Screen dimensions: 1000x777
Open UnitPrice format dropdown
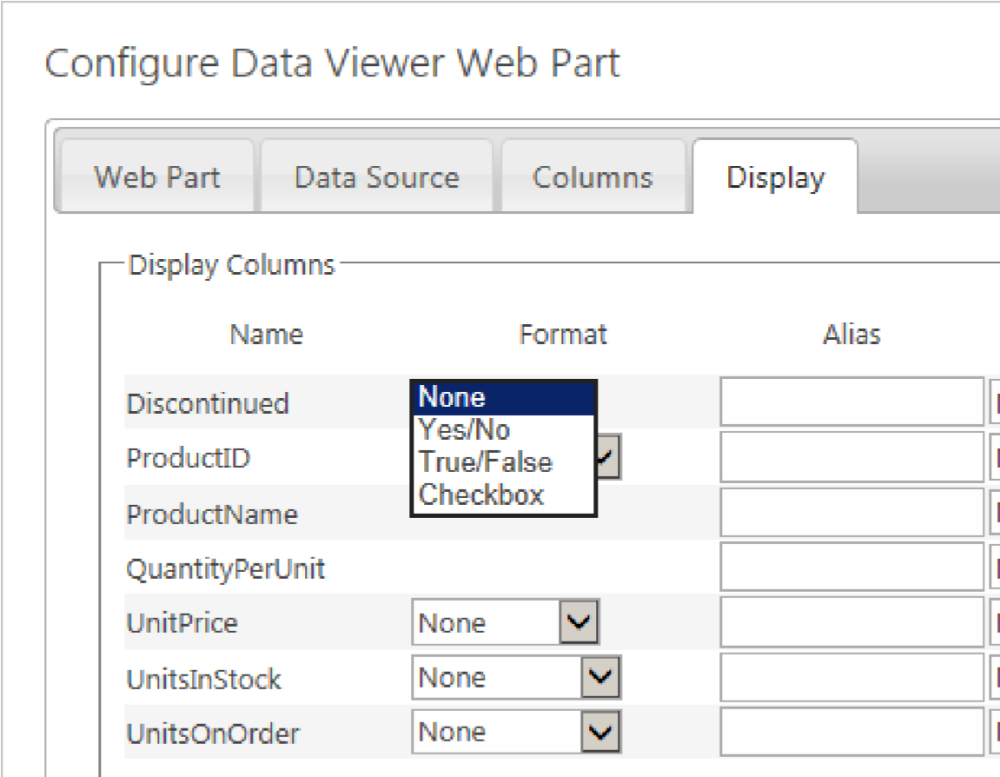579,623
